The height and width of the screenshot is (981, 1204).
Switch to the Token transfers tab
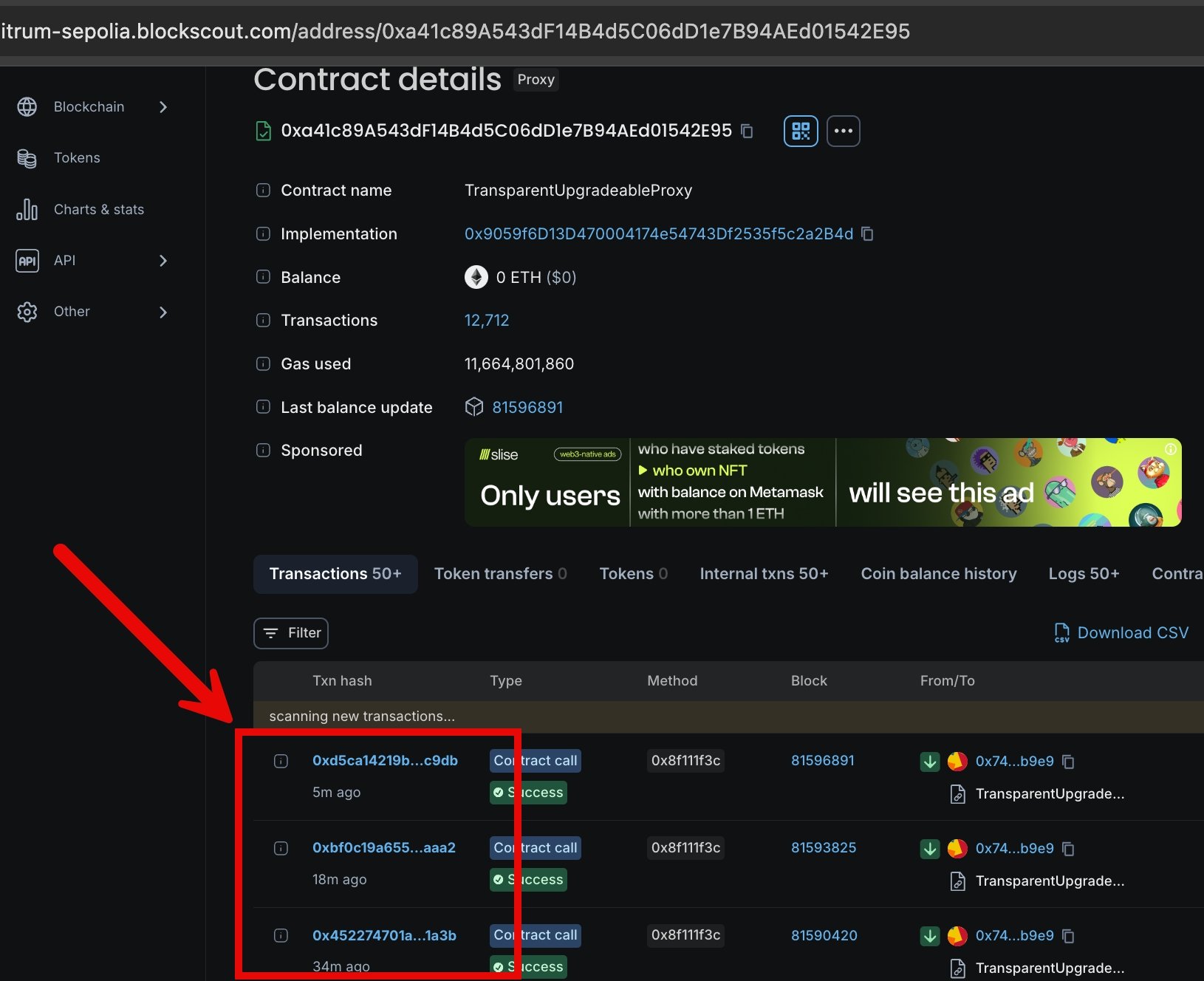pos(501,574)
